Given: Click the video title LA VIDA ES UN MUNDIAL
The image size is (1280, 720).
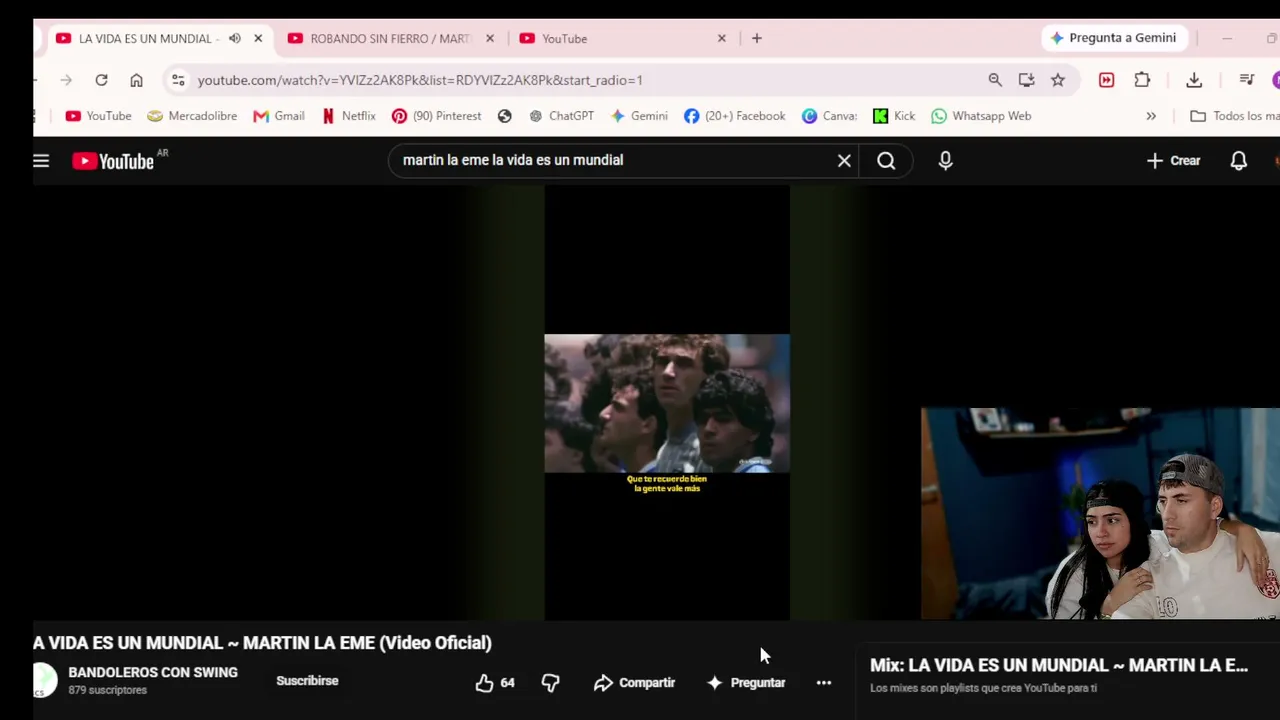Looking at the screenshot, I should pyautogui.click(x=262, y=643).
